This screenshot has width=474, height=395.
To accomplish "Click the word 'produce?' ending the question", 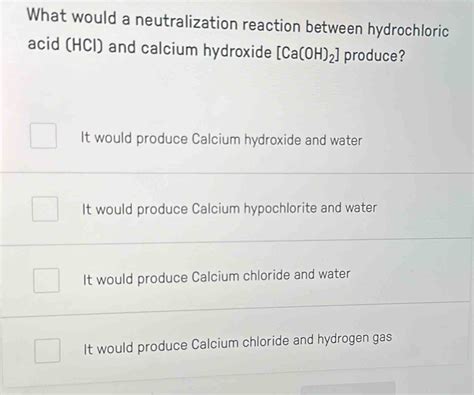I will pyautogui.click(x=374, y=56).
